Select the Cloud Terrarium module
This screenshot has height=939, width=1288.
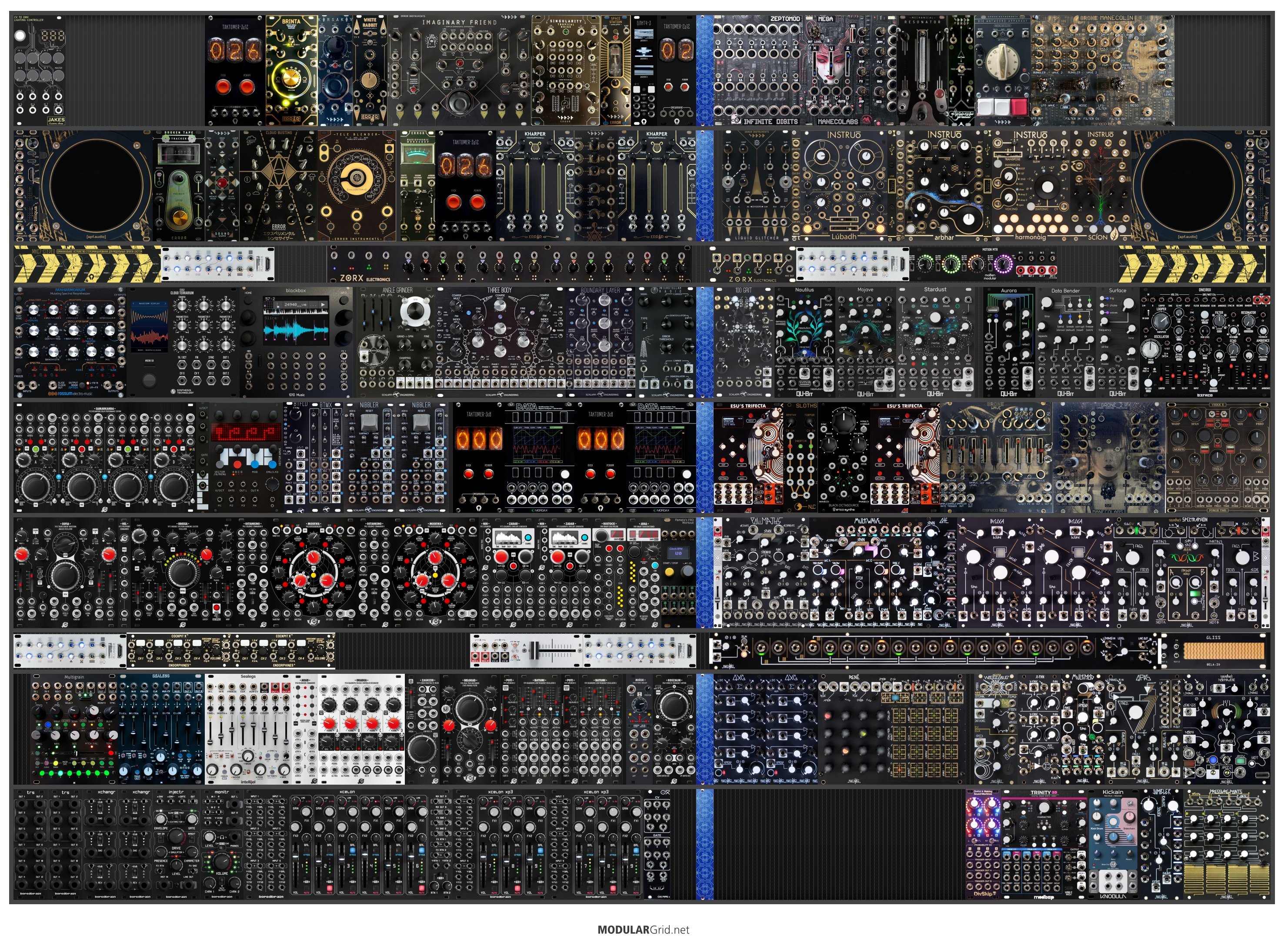pos(184,342)
